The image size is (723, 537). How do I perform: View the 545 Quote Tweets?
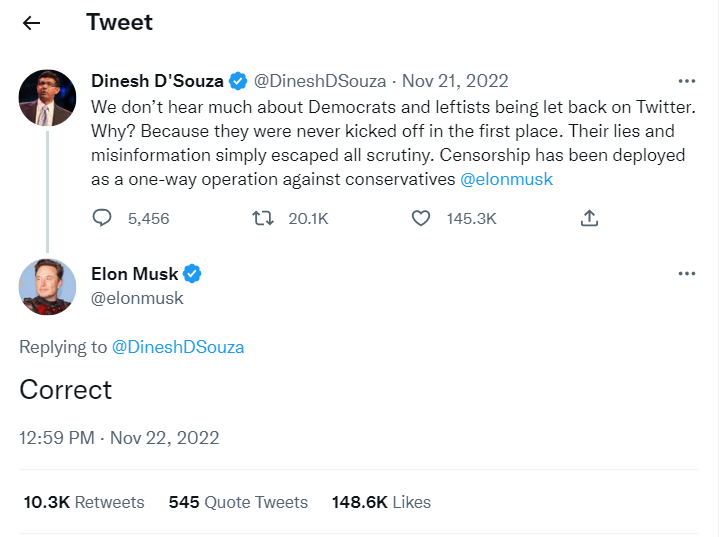238,502
